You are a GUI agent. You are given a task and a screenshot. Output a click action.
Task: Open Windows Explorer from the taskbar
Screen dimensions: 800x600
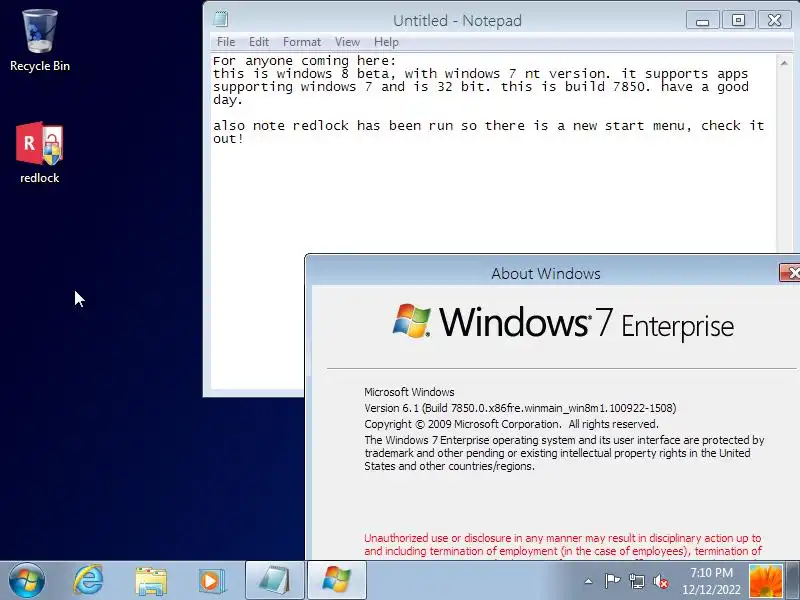click(x=151, y=581)
